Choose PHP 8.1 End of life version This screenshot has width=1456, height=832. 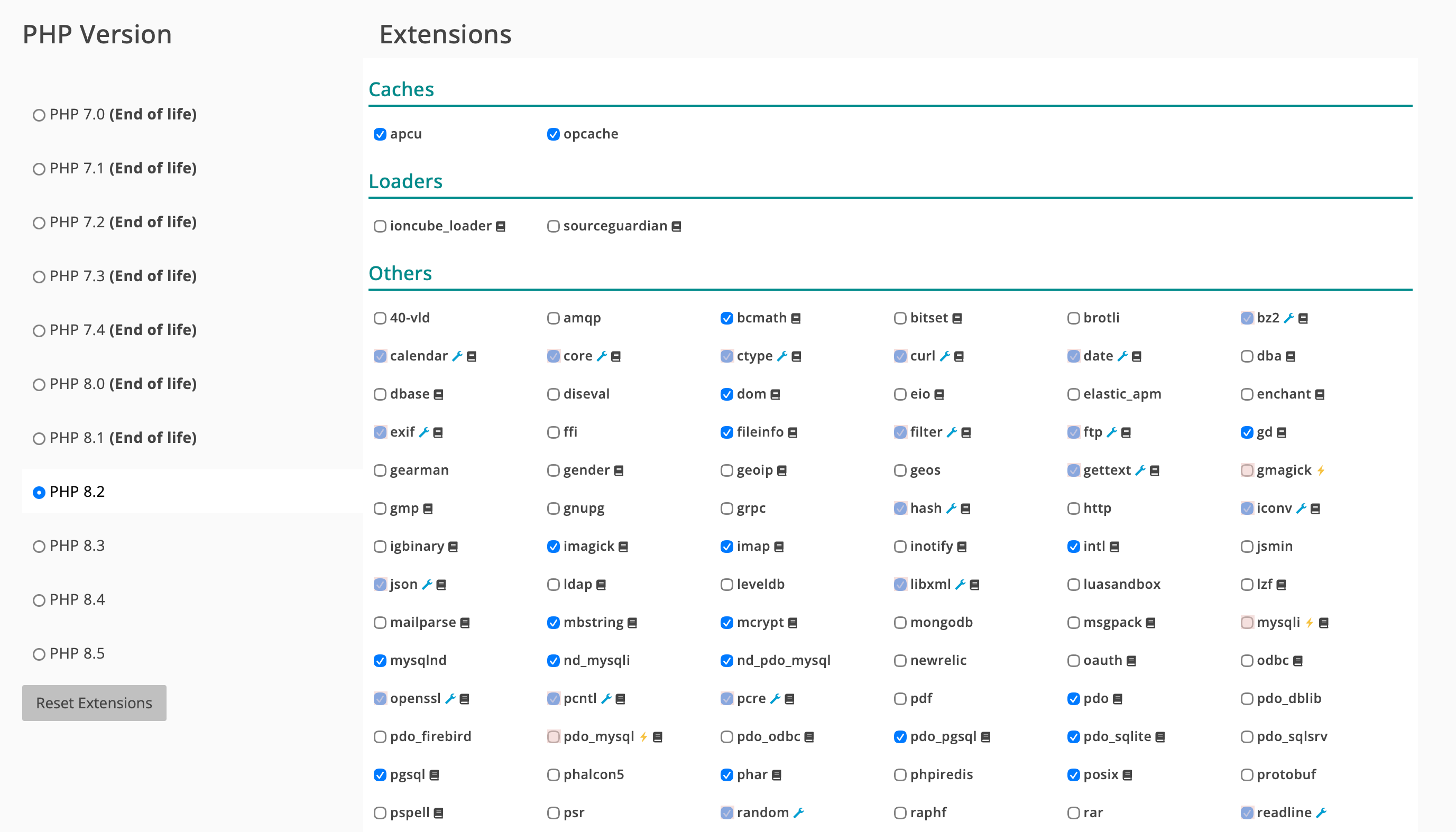point(39,439)
